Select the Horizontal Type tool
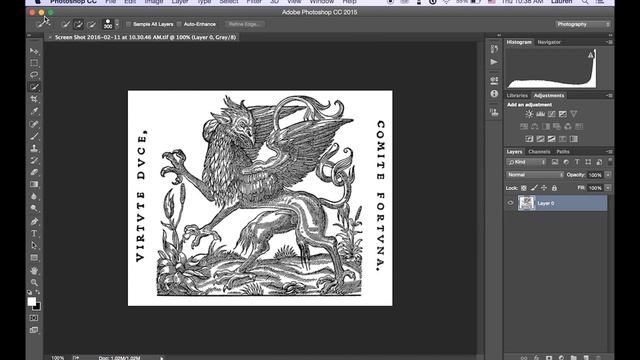Viewport: 640px width, 360px height. [x=34, y=233]
